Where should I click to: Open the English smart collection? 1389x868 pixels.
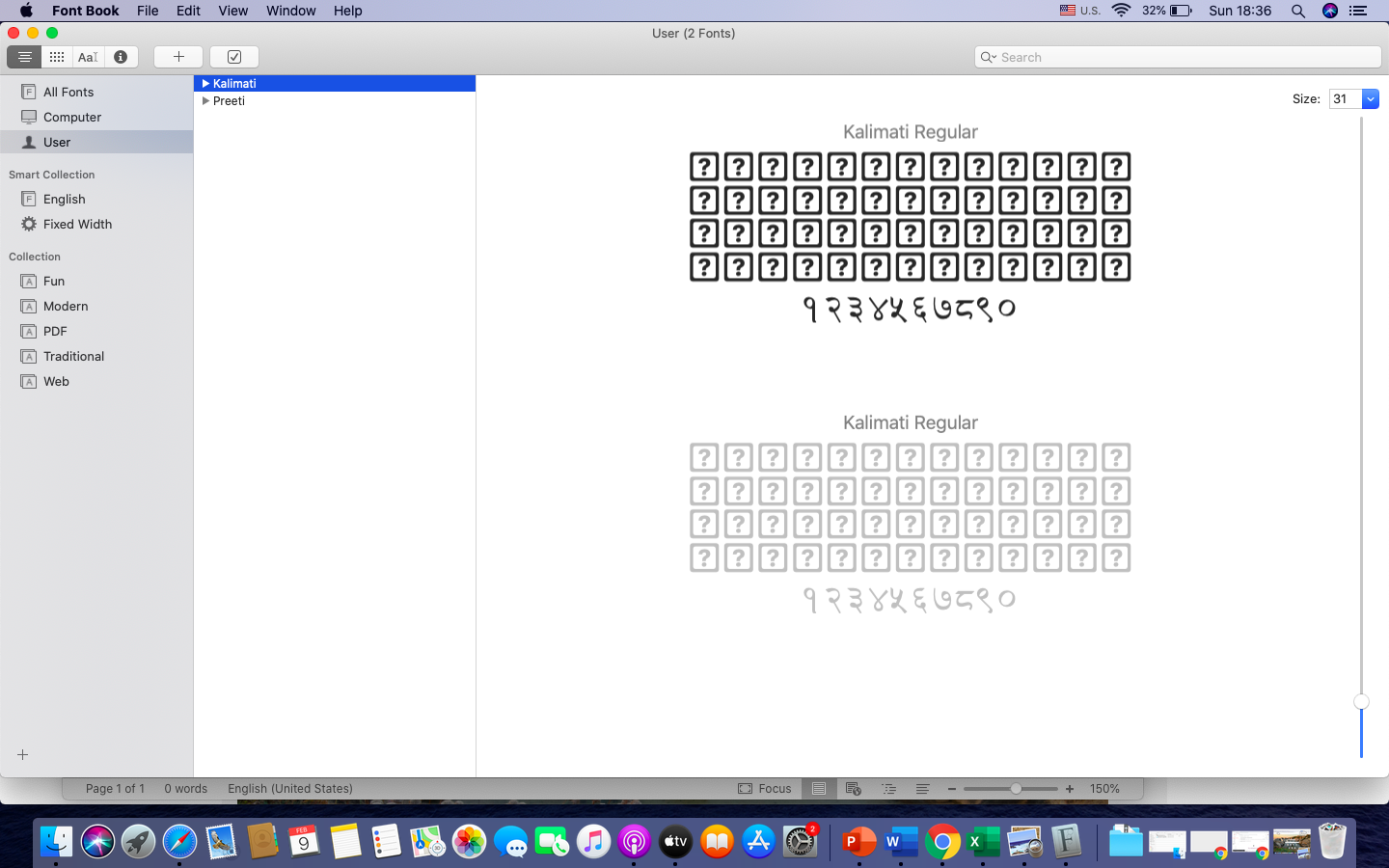[96, 199]
